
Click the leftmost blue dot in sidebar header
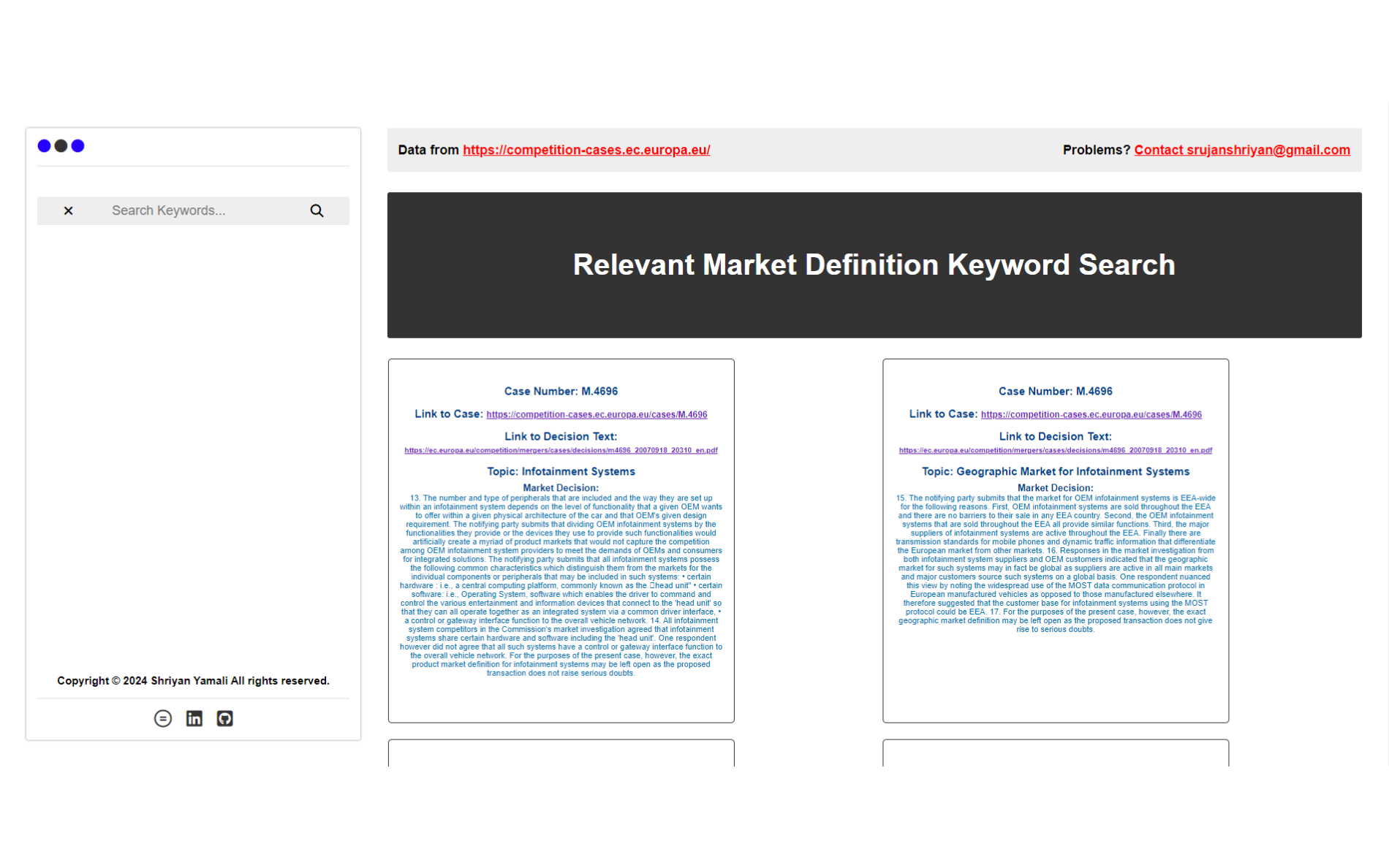coord(44,146)
